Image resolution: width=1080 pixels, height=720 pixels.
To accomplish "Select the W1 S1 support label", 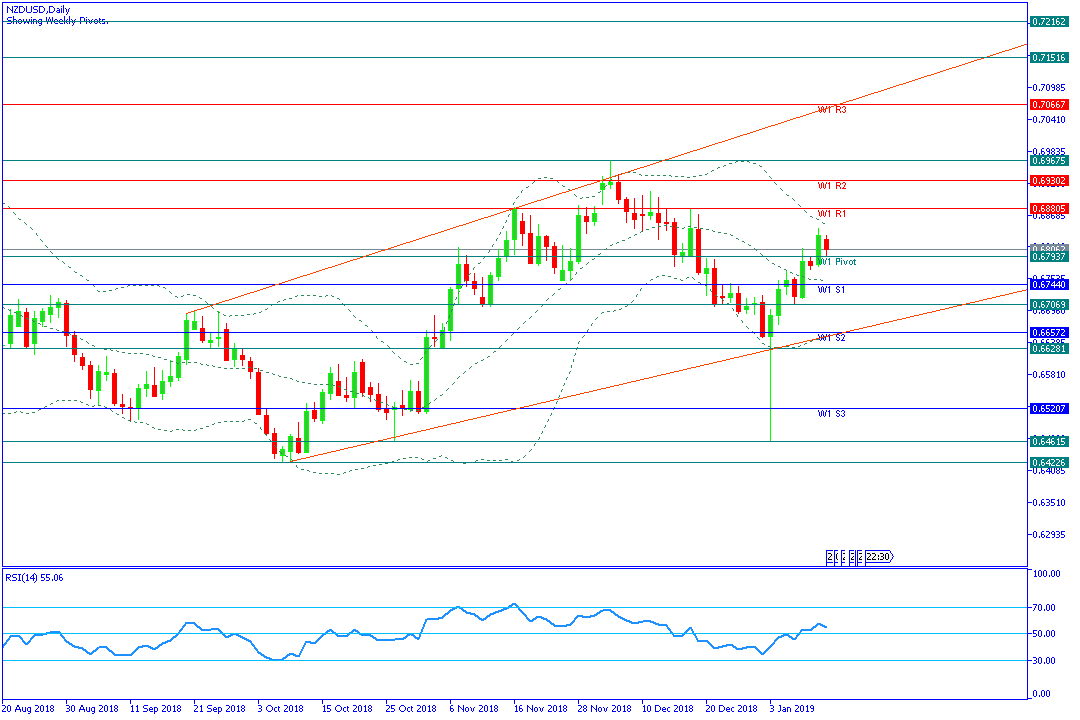I will [x=832, y=290].
